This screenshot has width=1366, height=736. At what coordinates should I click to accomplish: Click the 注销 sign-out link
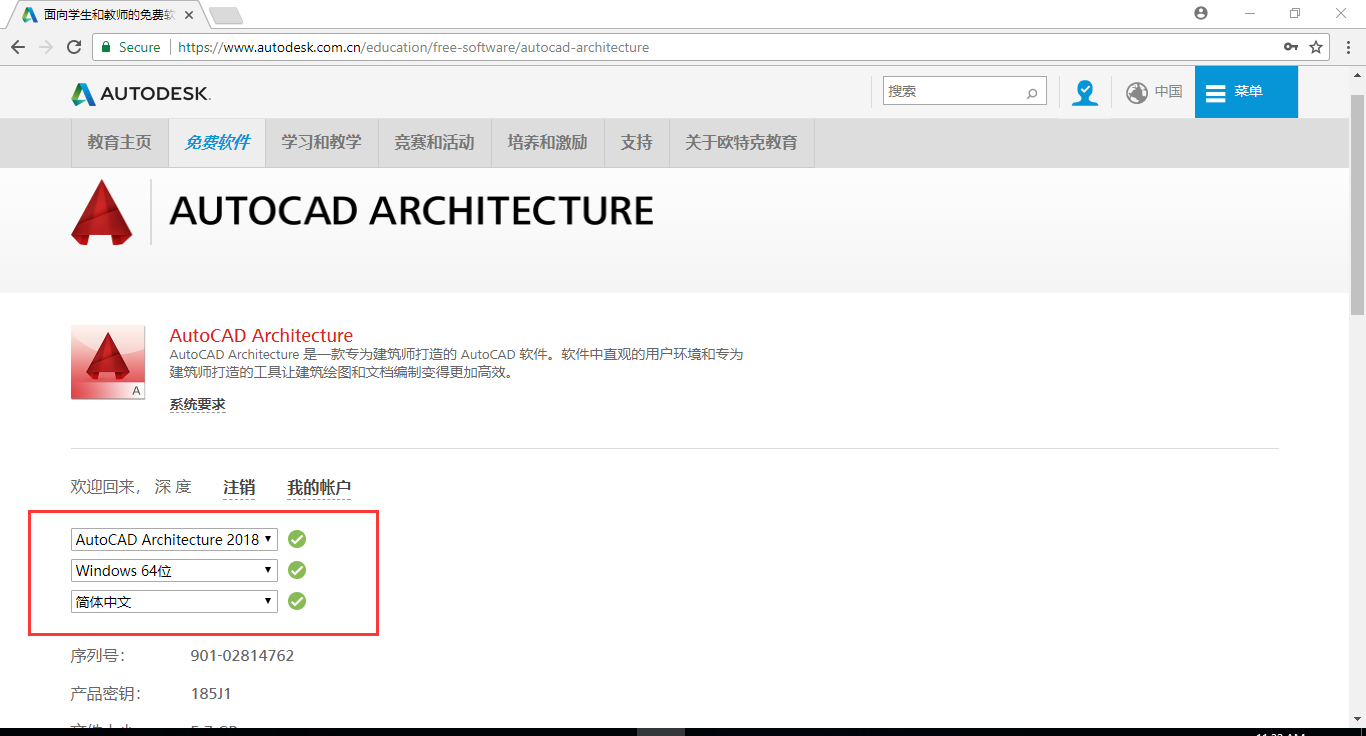239,488
